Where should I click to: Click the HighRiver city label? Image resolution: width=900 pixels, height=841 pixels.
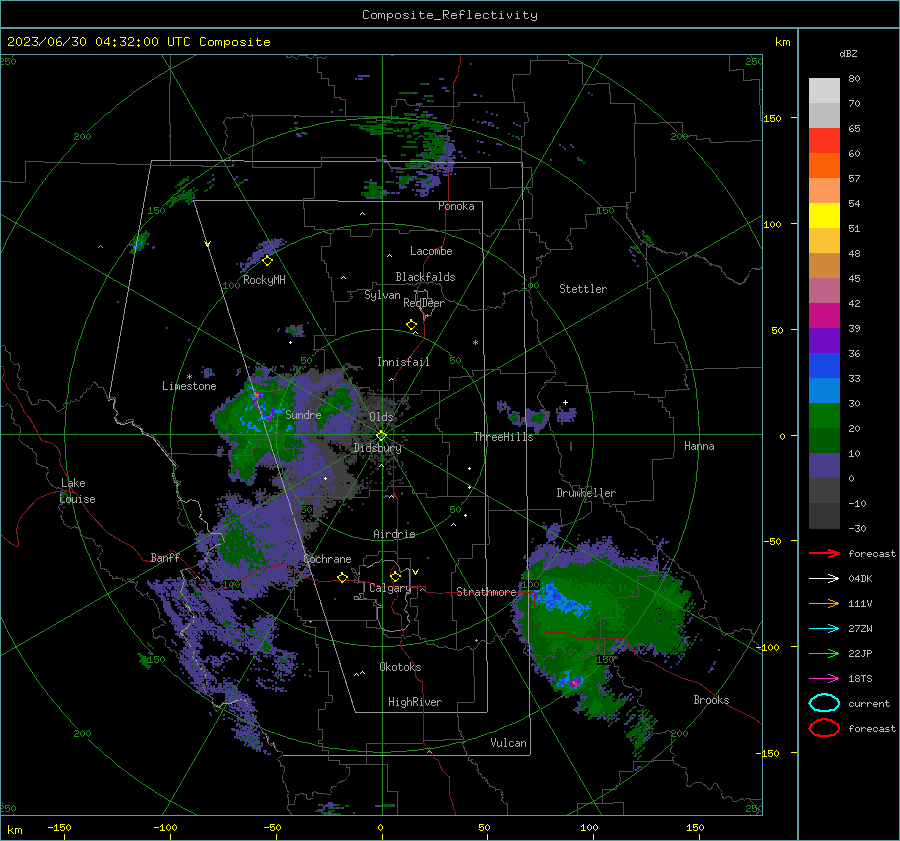tap(415, 702)
